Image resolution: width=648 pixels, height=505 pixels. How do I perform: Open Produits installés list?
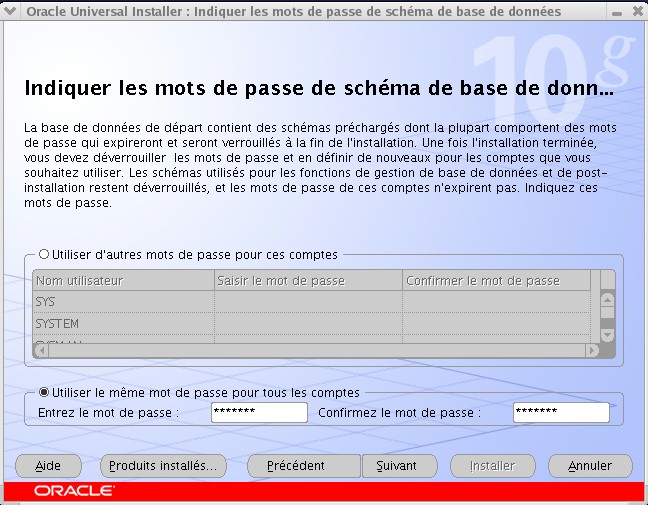[x=163, y=466]
